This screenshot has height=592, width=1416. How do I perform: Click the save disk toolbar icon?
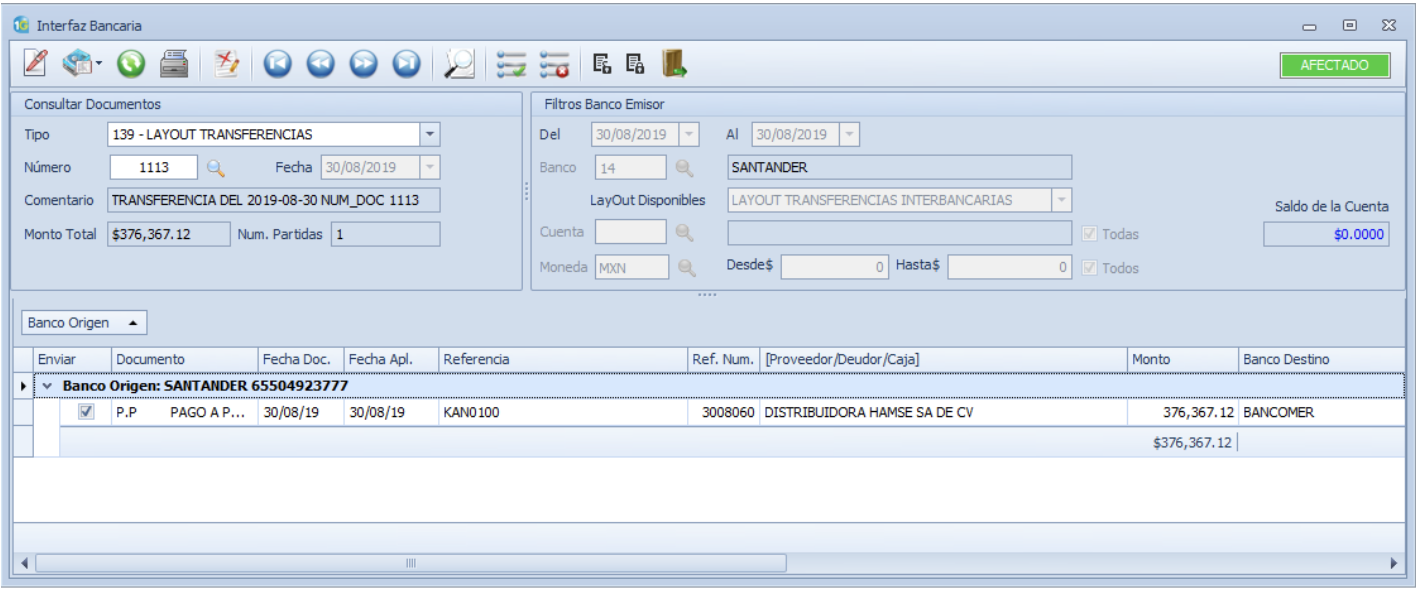(77, 65)
